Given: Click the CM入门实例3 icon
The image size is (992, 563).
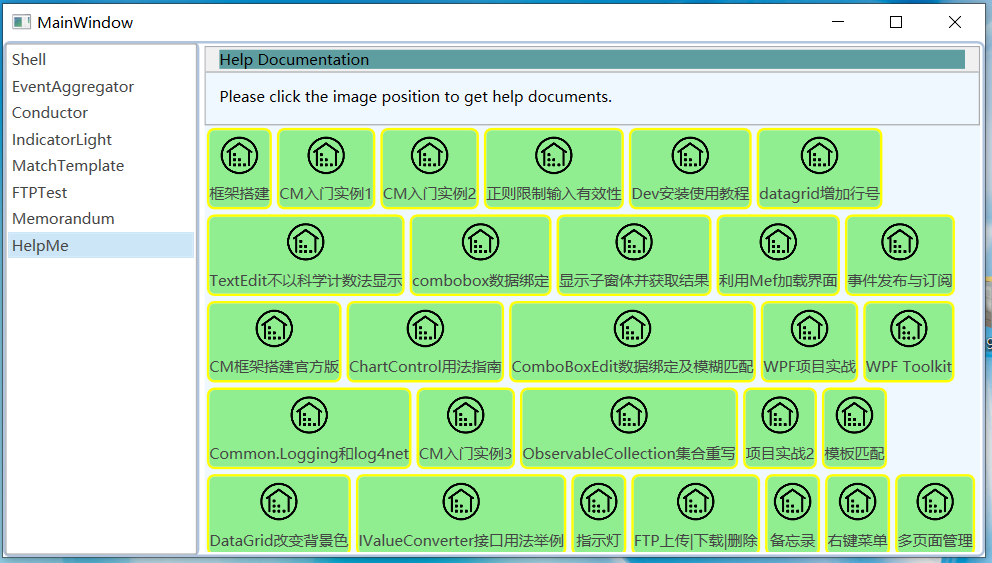Looking at the screenshot, I should 466,416.
